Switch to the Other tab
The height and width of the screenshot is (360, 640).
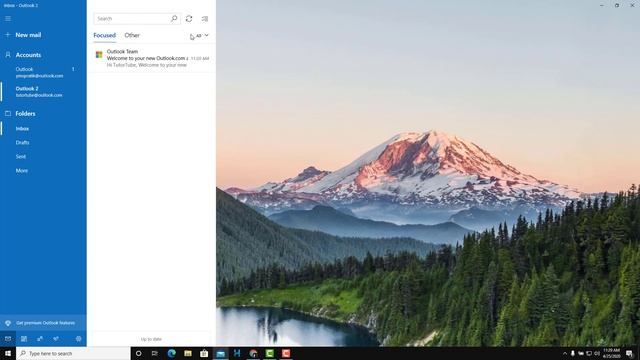click(132, 36)
